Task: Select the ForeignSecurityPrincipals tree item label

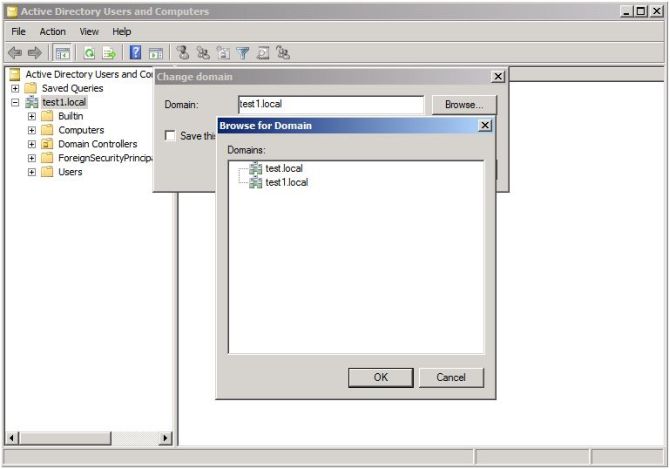Action: (105, 158)
